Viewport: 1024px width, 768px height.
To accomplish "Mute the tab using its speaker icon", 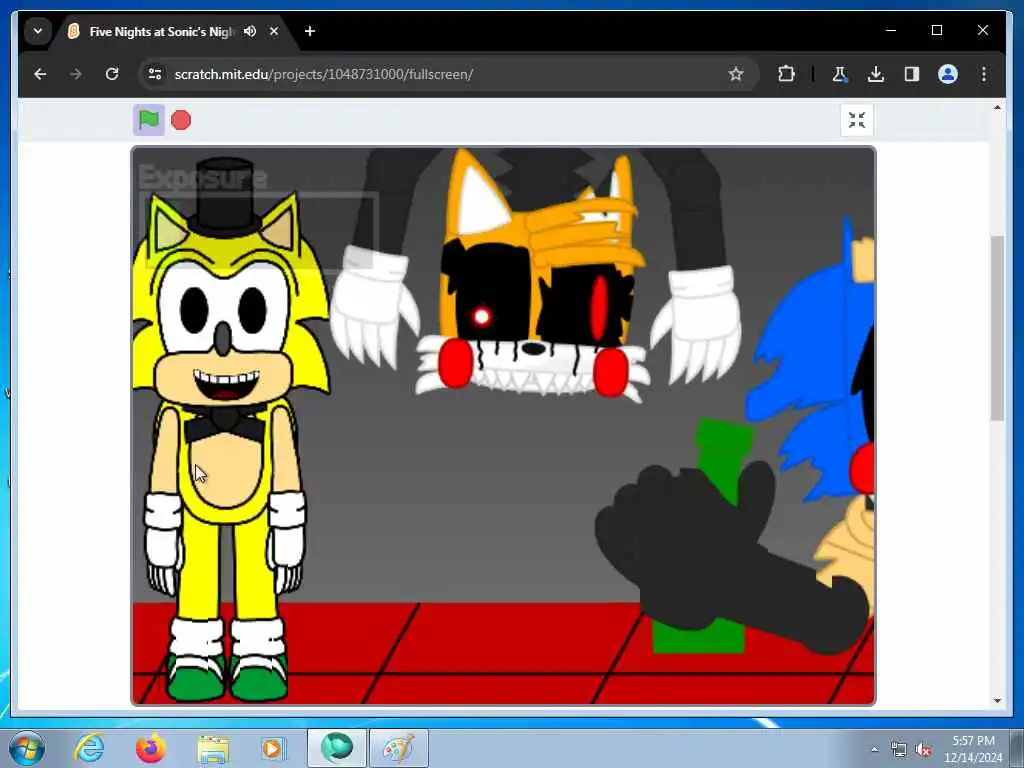I will tap(250, 31).
